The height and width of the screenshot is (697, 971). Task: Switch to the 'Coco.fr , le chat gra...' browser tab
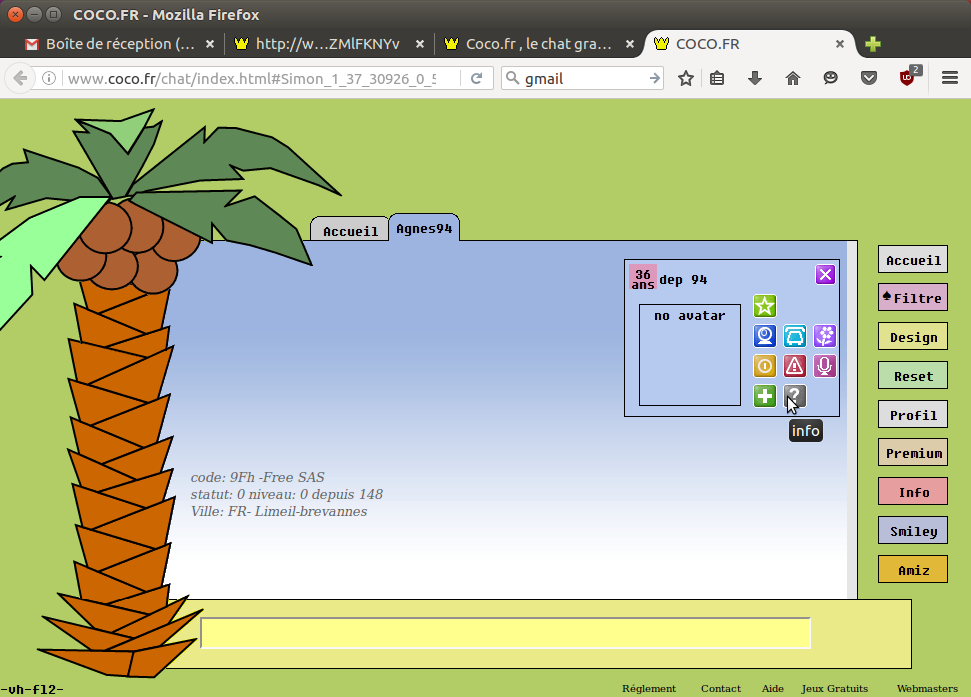(539, 44)
